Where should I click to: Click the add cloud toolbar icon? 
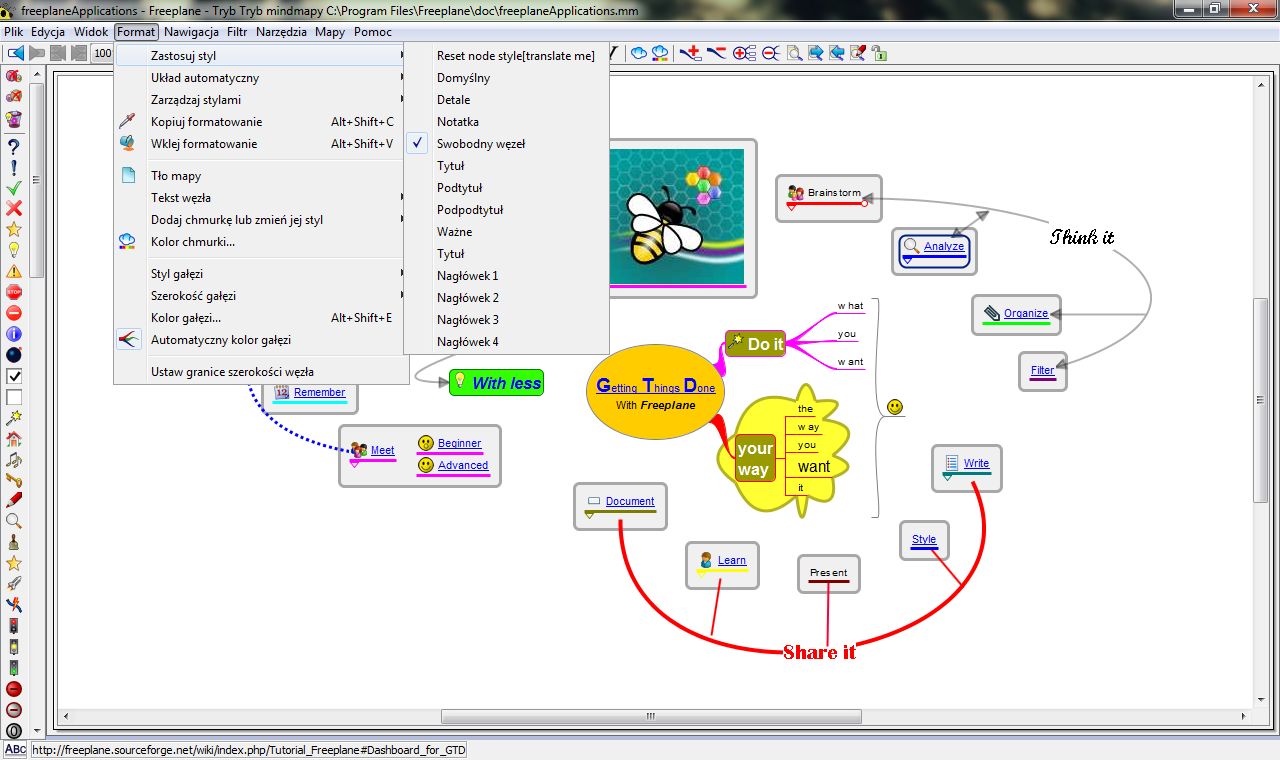point(639,53)
